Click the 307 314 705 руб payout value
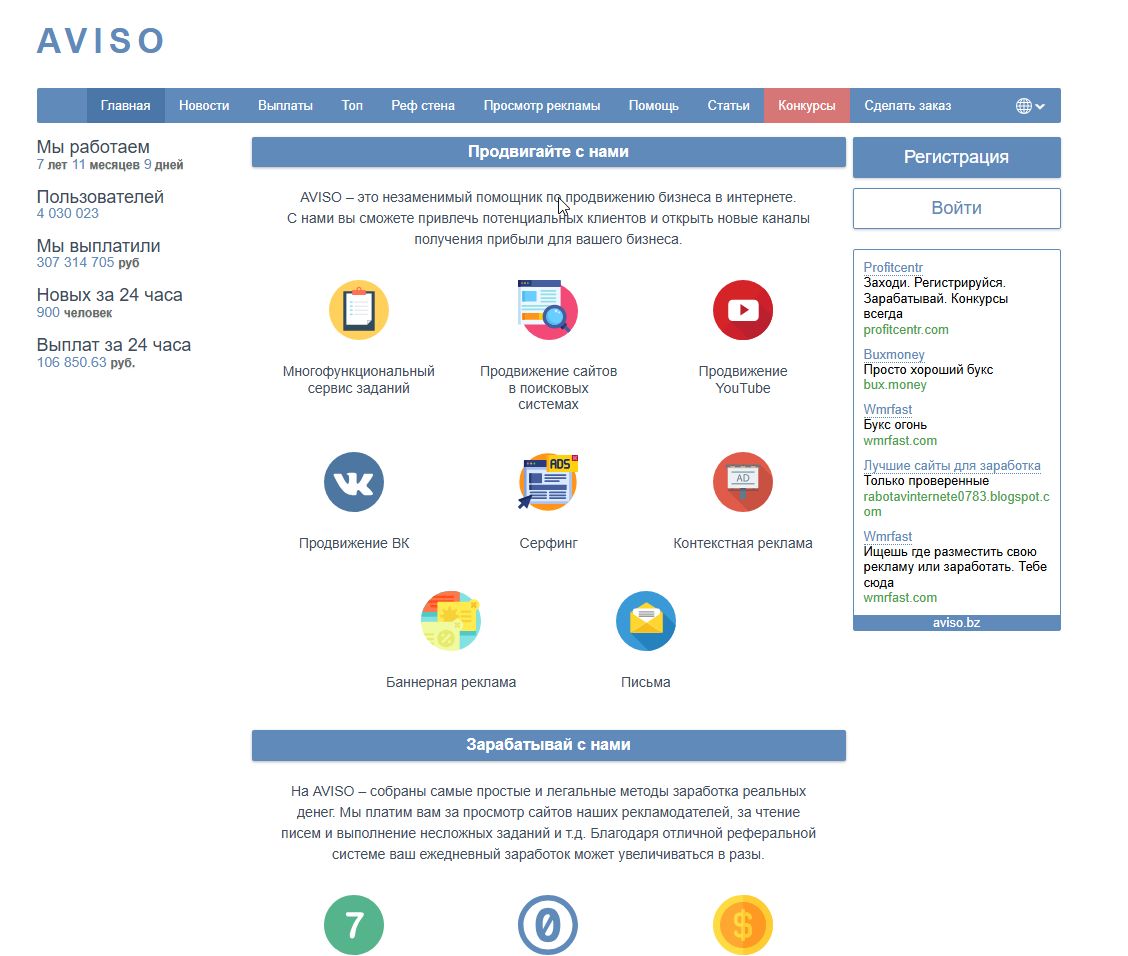The height and width of the screenshot is (956, 1128). [88, 263]
